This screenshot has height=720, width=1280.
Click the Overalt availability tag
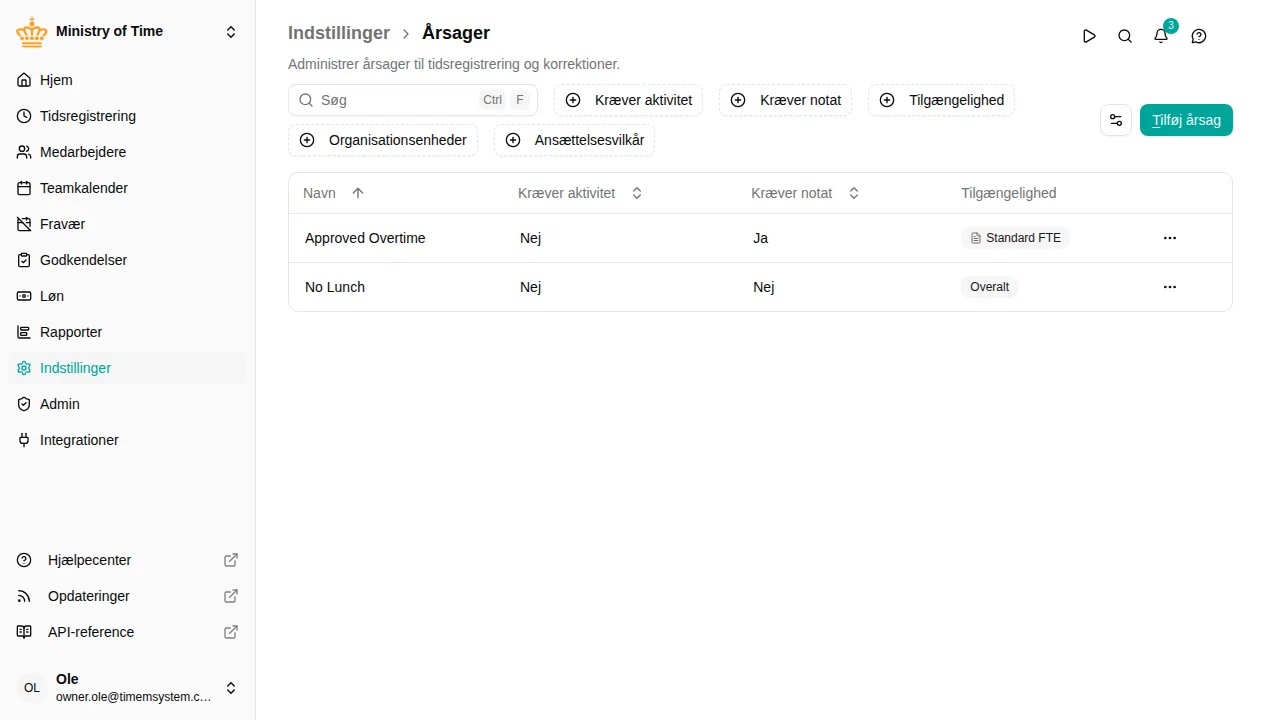[x=989, y=287]
